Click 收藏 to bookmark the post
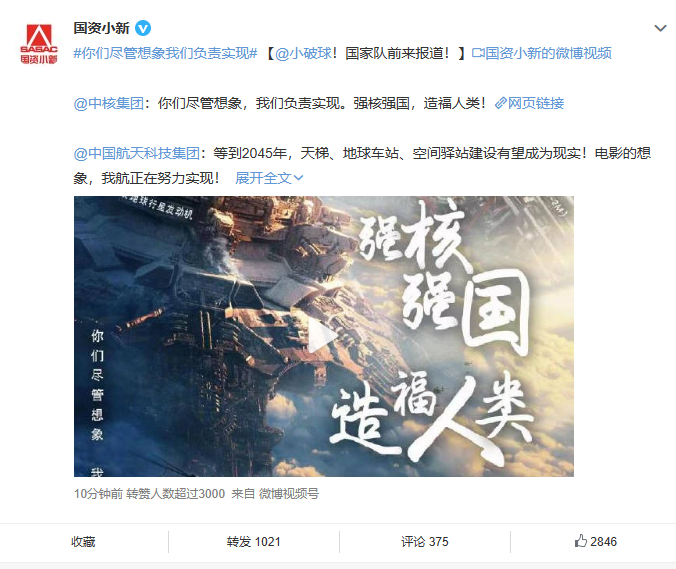676x569 pixels. pos(83,542)
